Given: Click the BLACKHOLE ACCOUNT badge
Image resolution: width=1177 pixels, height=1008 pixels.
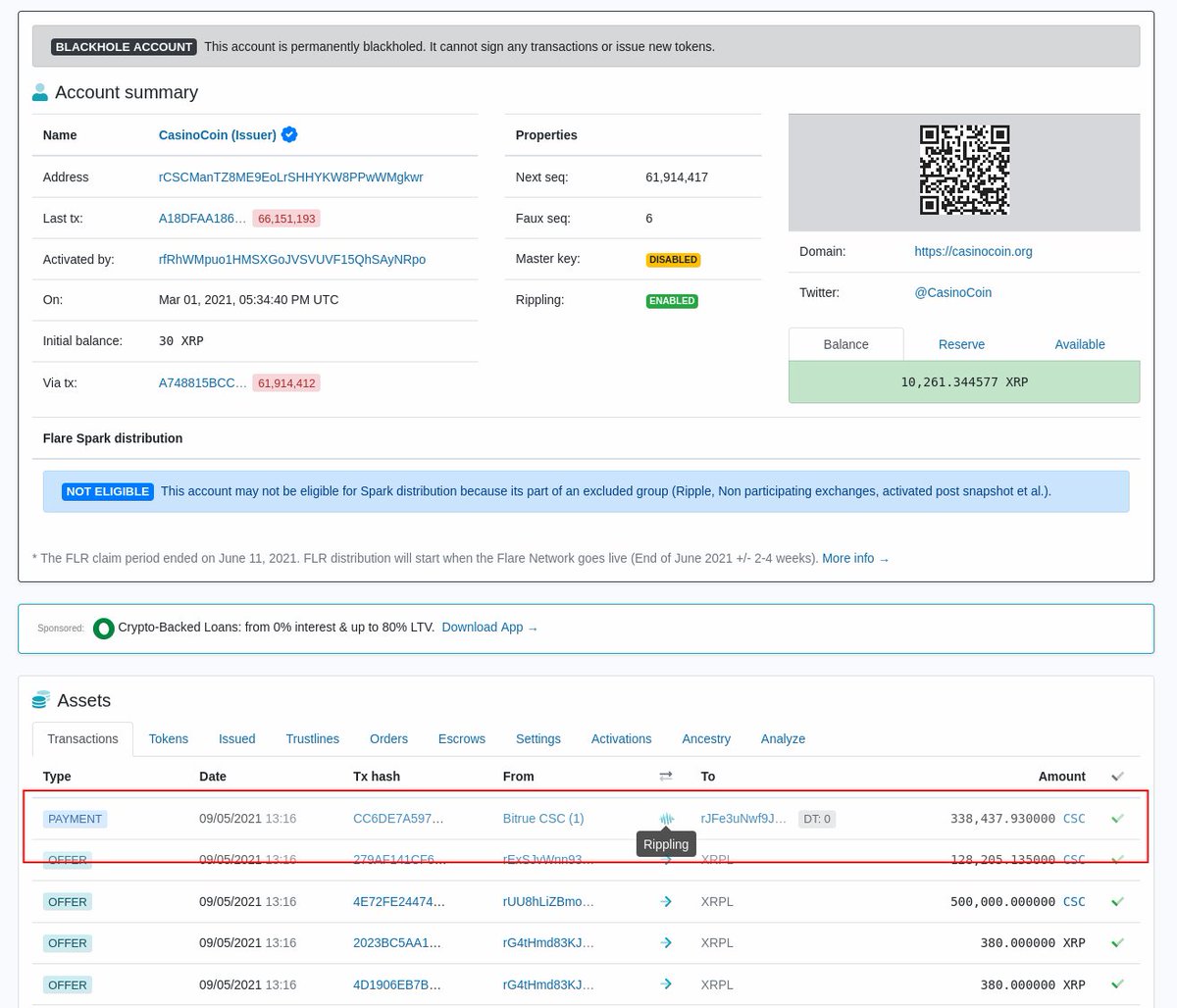Looking at the screenshot, I should [124, 46].
